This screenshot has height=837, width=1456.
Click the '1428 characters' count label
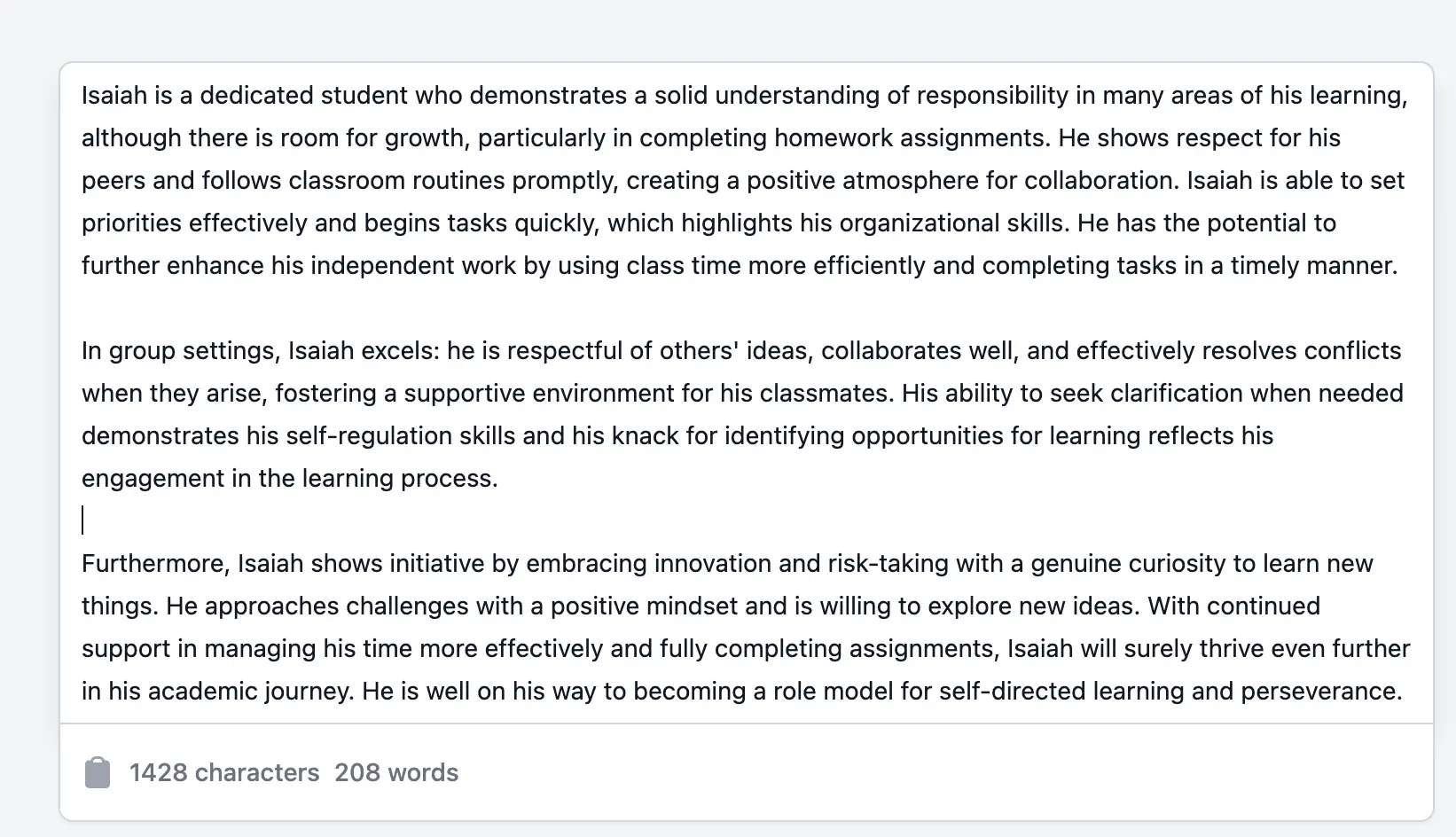click(223, 772)
